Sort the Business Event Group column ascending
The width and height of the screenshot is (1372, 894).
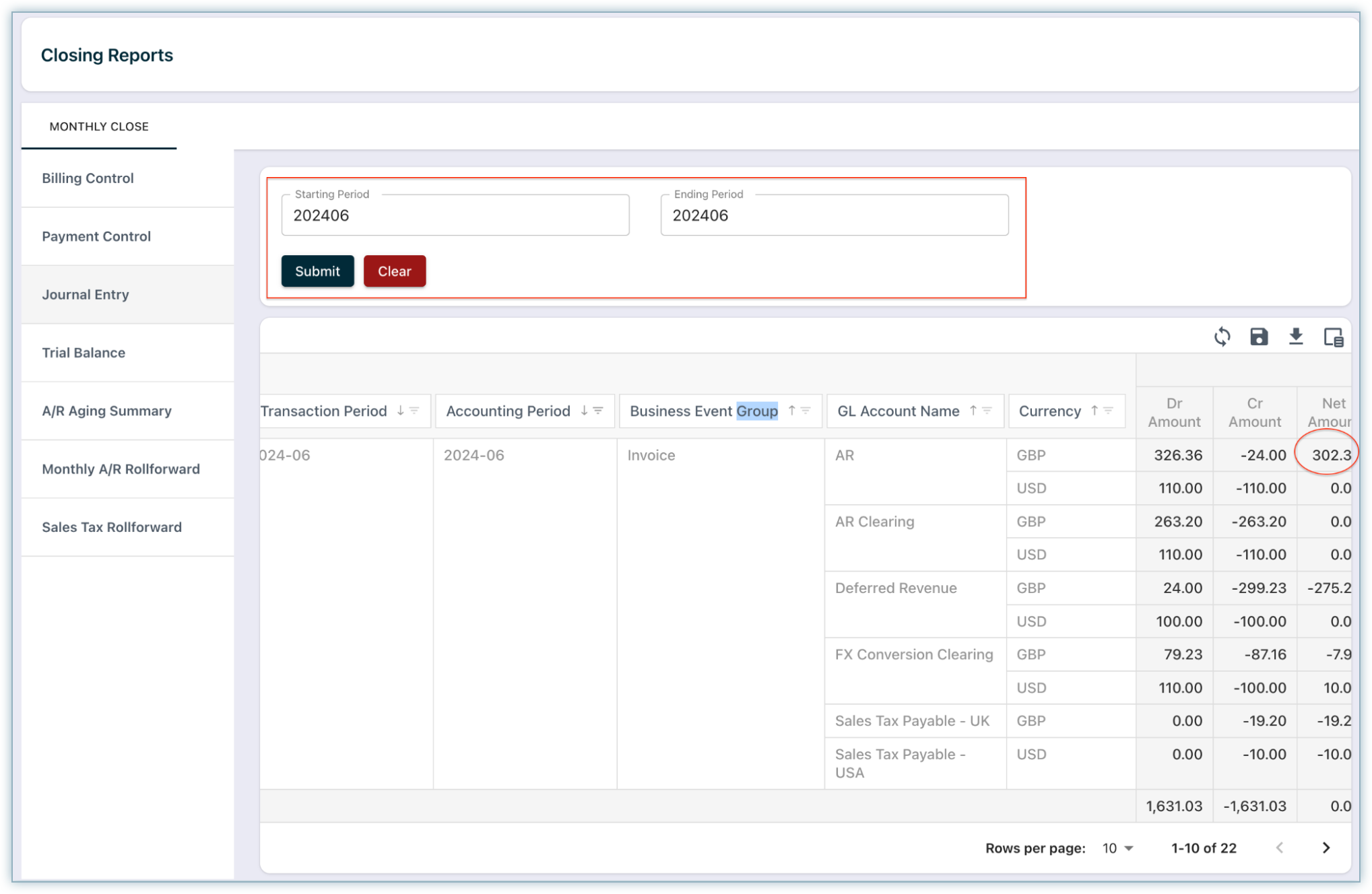point(791,411)
